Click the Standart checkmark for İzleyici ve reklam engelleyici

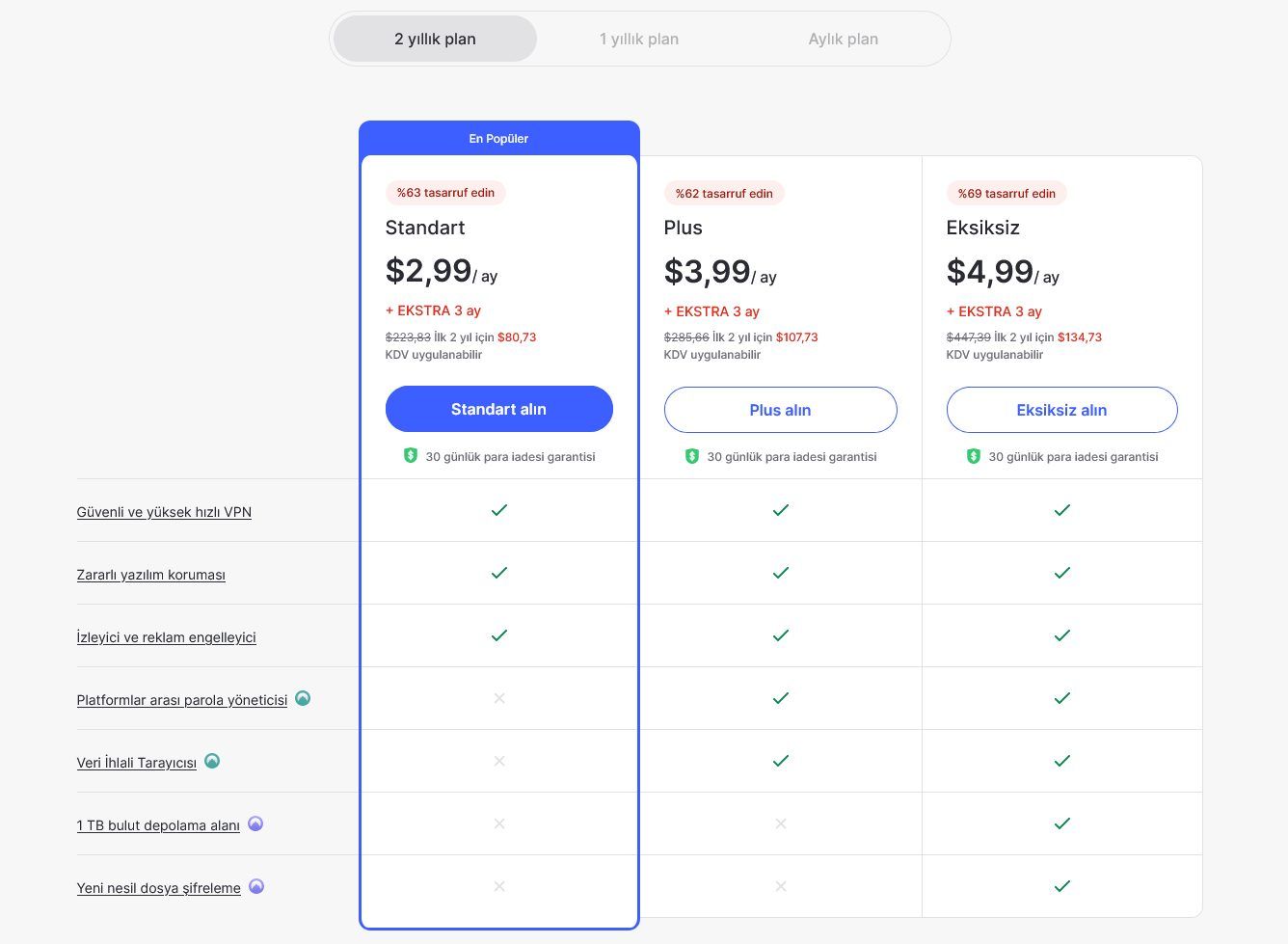499,635
